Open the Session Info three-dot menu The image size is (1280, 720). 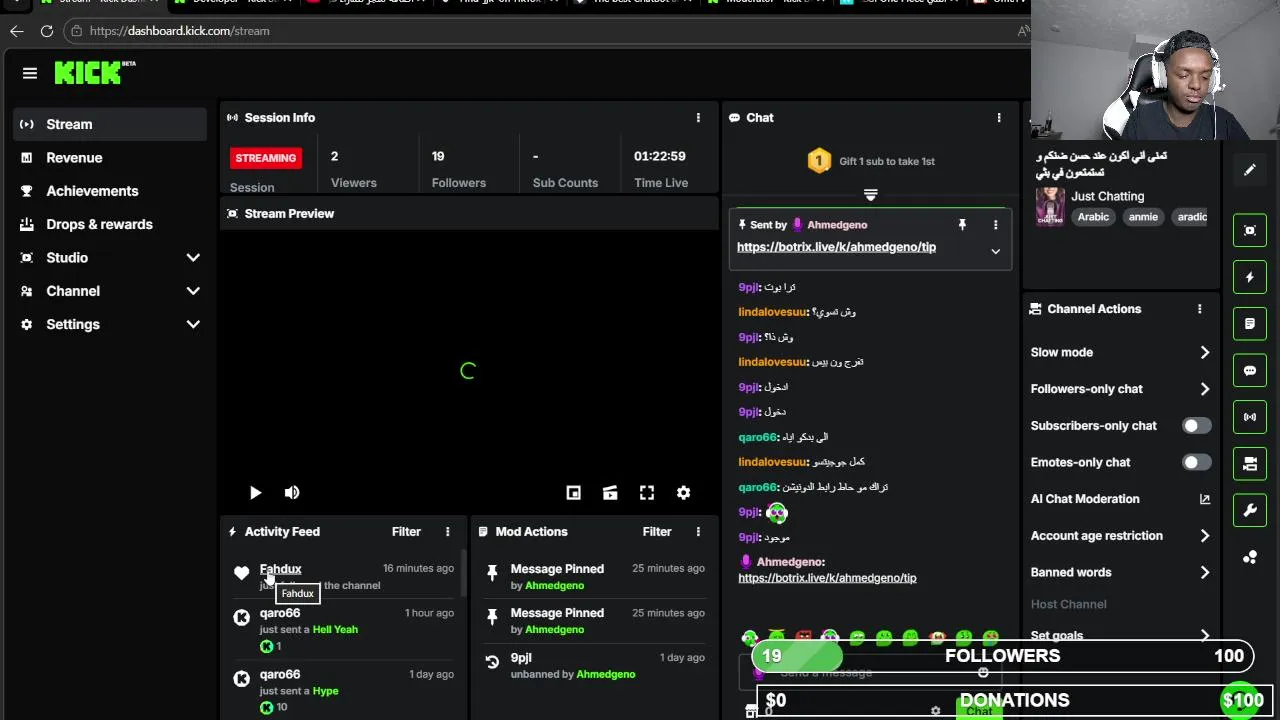[698, 118]
